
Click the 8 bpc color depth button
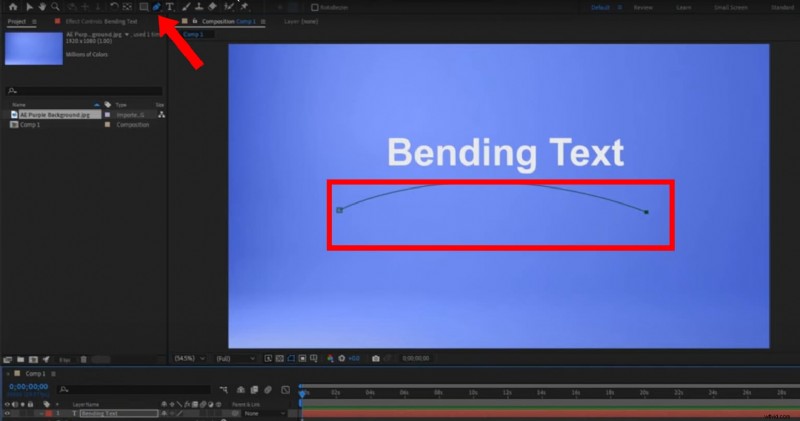pyautogui.click(x=64, y=360)
